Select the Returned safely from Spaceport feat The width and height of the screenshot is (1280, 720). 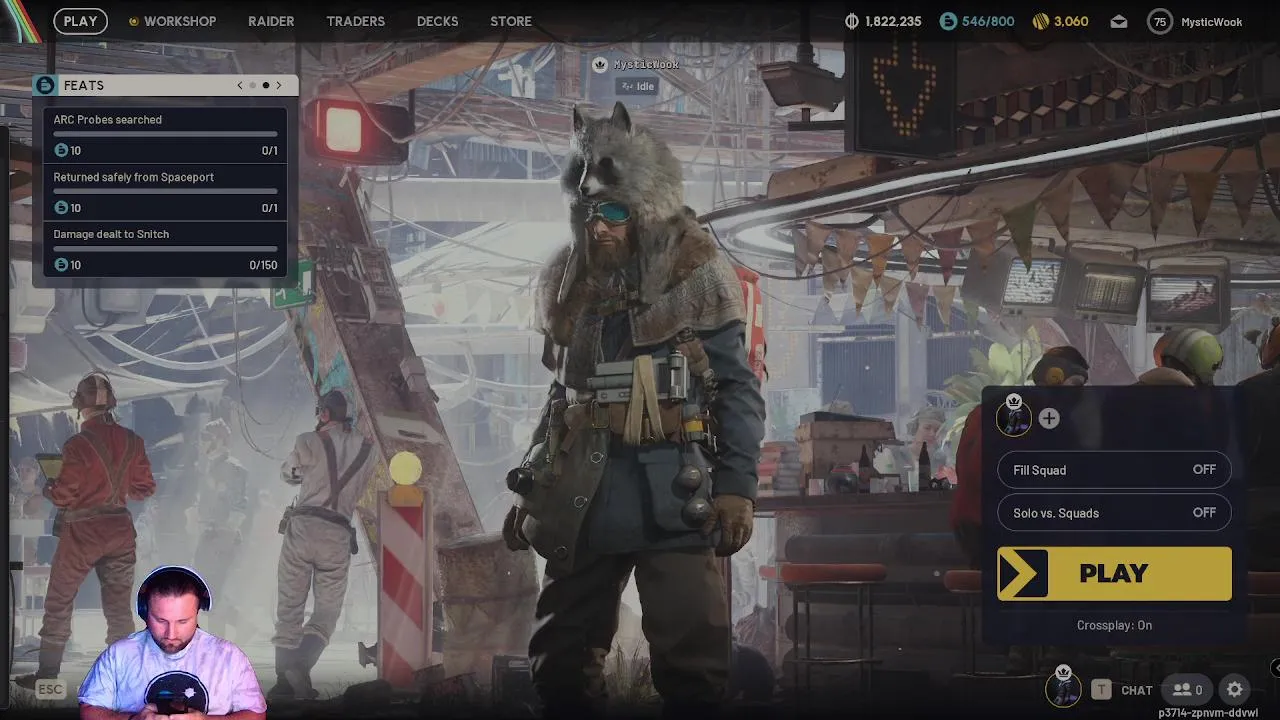[x=165, y=192]
